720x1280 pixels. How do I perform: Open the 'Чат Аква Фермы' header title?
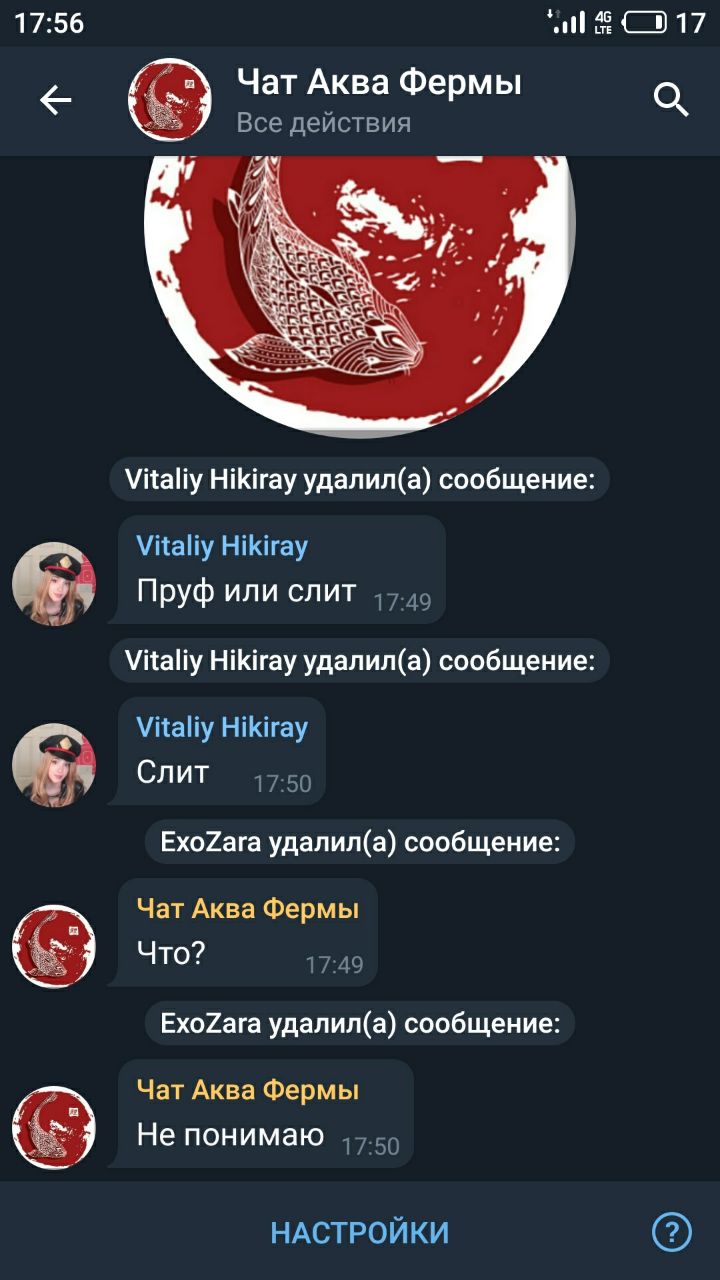pos(379,82)
